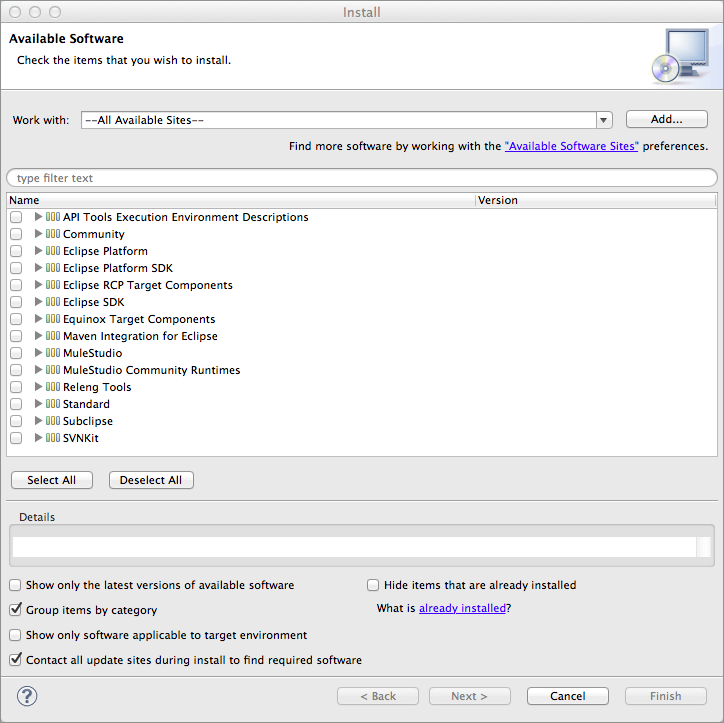The height and width of the screenshot is (723, 724).
Task: Click the Name column header
Action: coord(241,200)
